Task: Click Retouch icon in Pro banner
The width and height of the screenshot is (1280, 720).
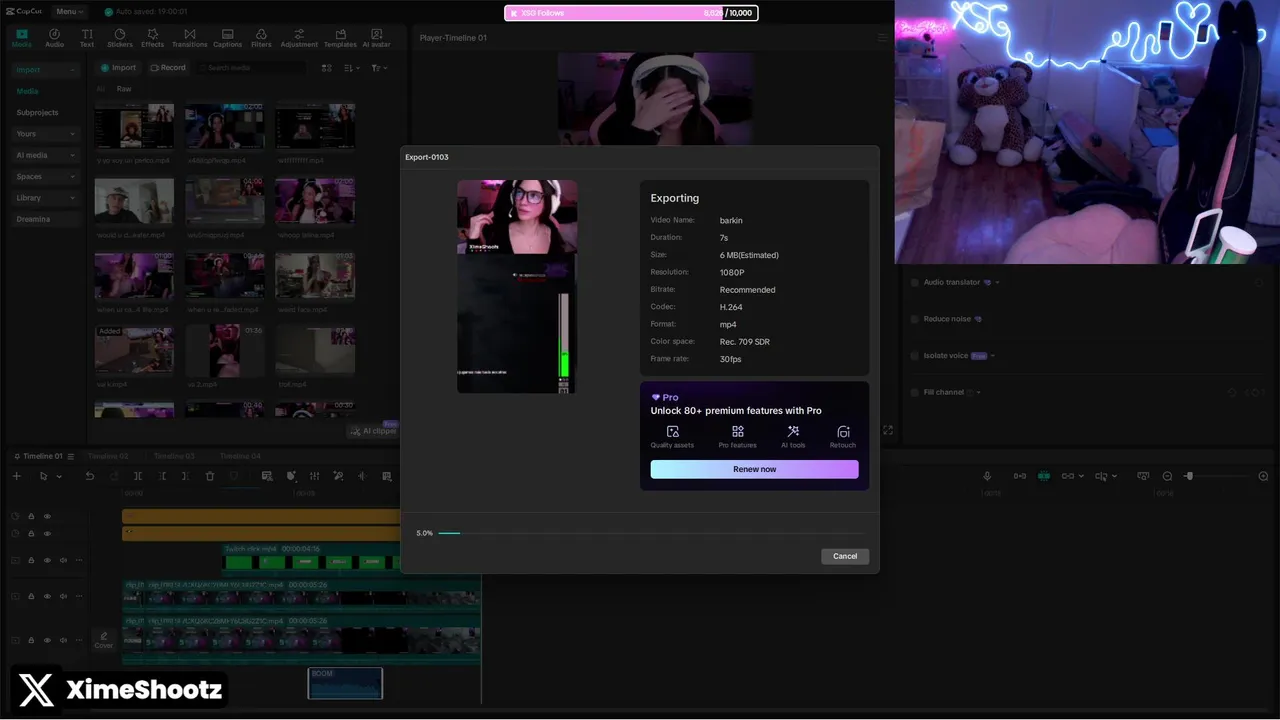Action: pos(843,432)
